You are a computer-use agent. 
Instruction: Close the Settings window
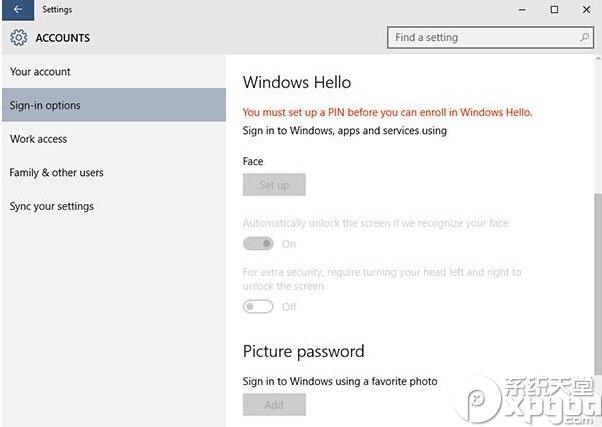click(x=585, y=9)
